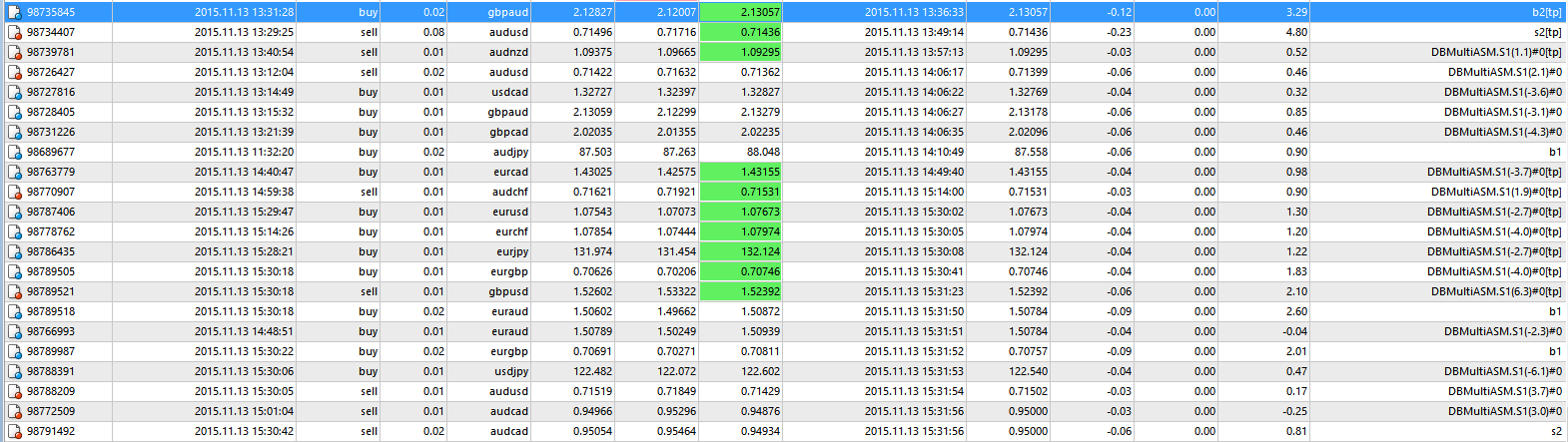Viewport: 1568px width, 442px height.
Task: Click the green take-profit cell 1.09295
Action: click(740, 52)
